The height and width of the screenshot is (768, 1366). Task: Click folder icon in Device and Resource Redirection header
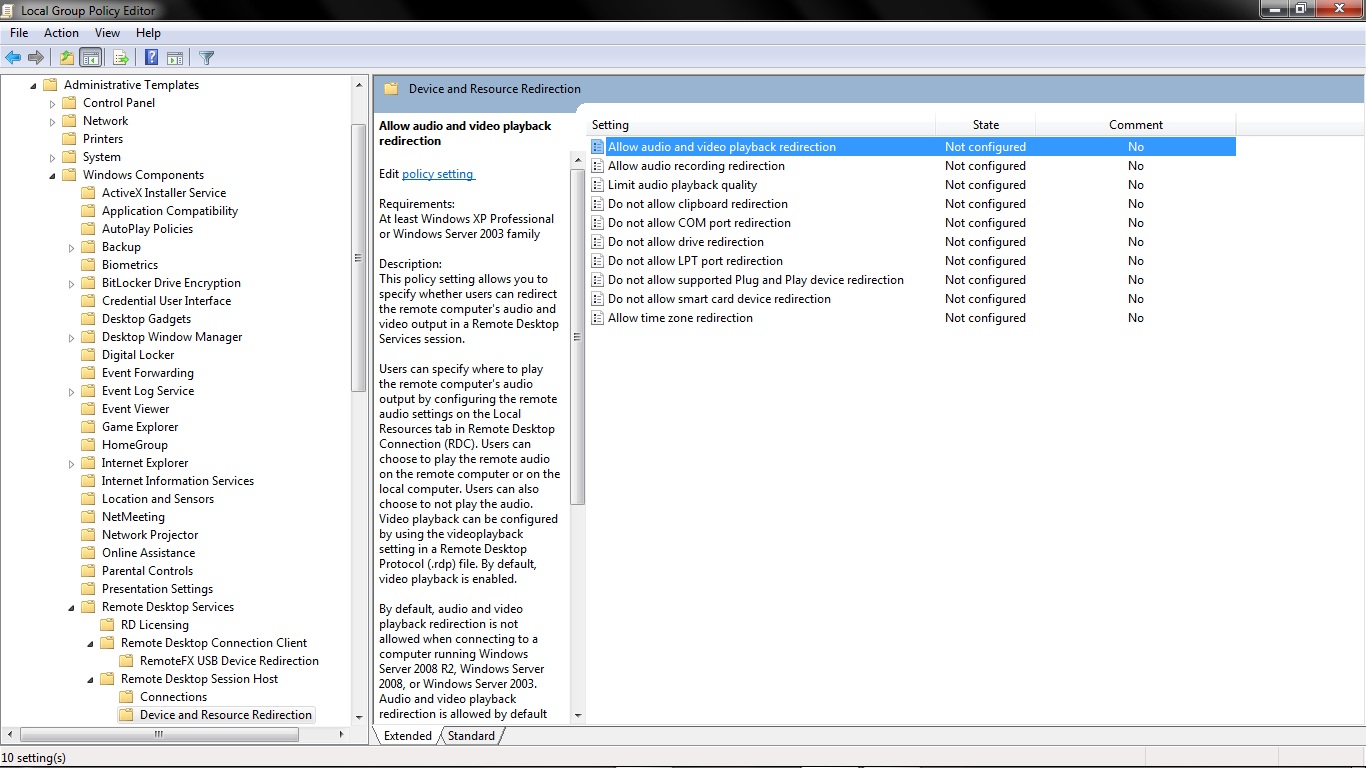[x=392, y=89]
